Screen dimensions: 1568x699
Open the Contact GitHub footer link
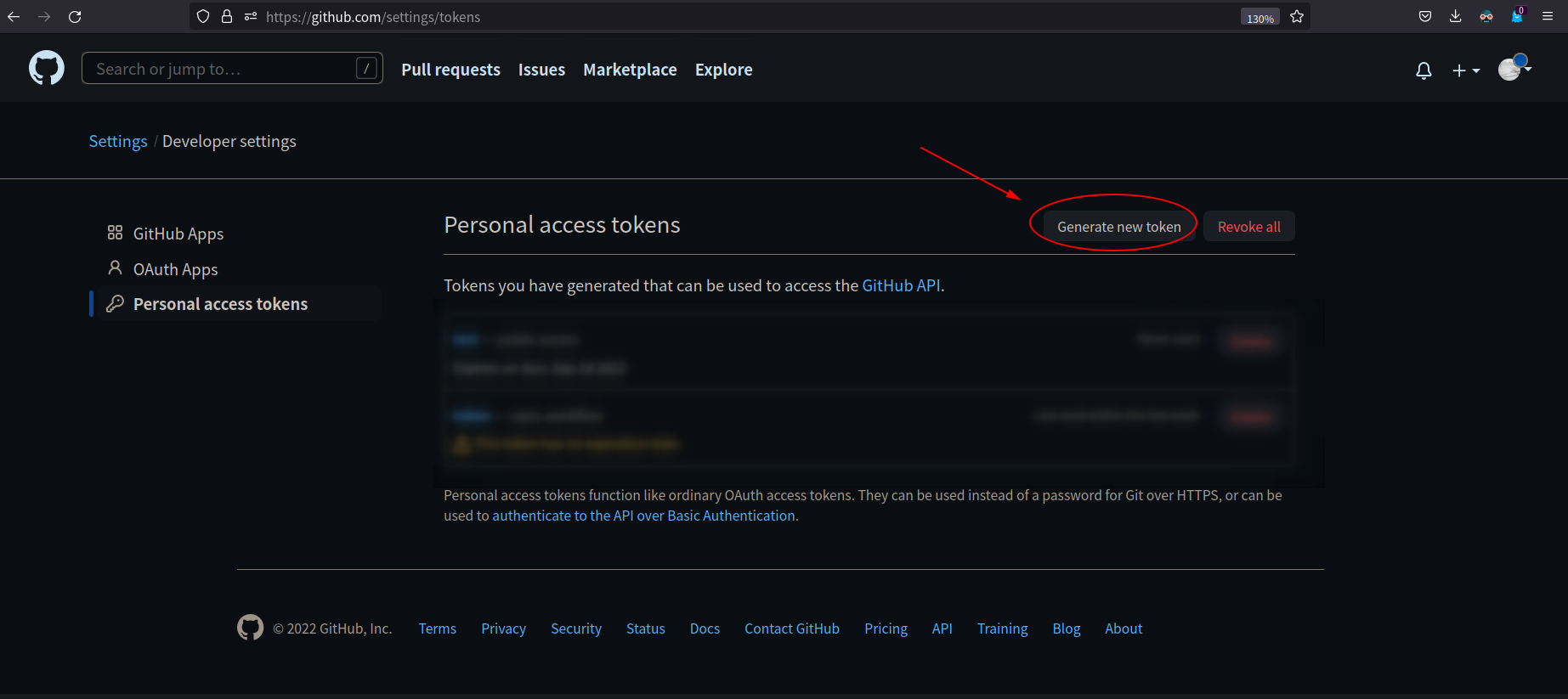click(792, 629)
